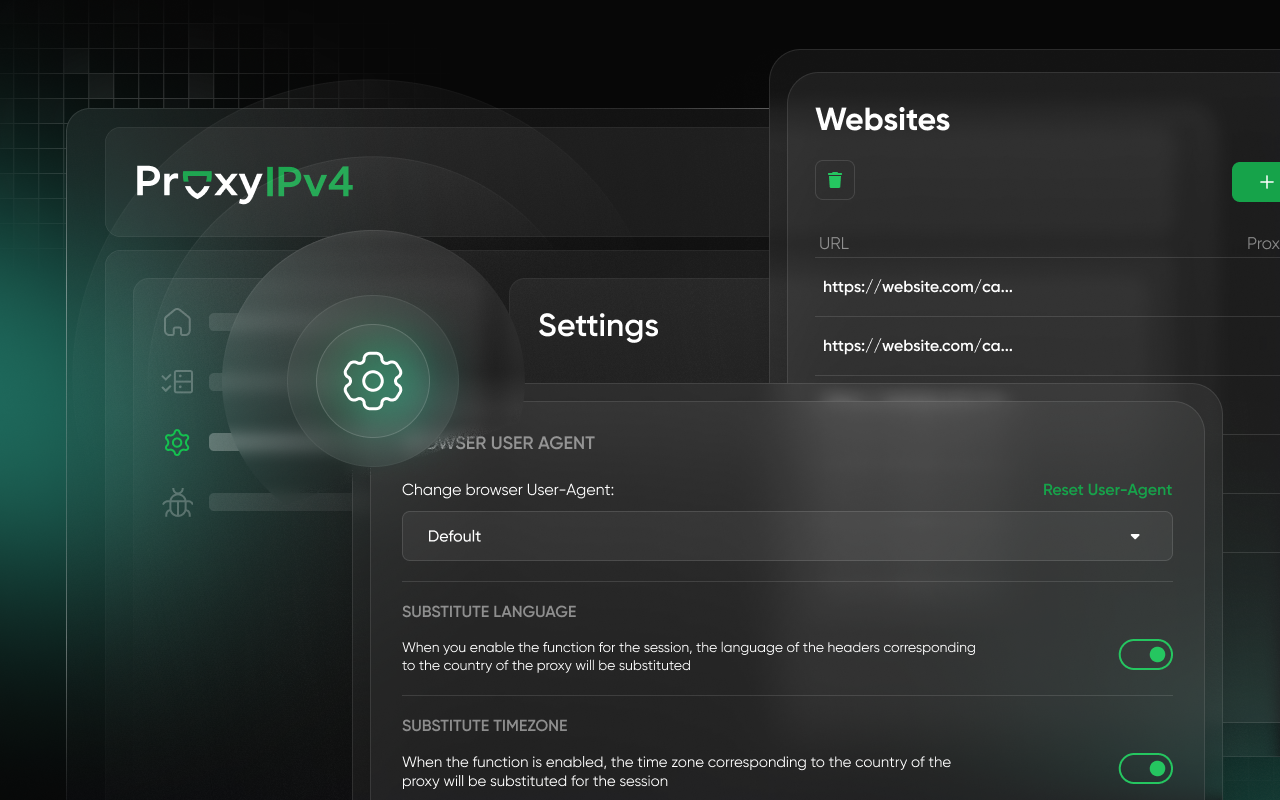Disable the Substitute Language toggle
Screen dimensions: 1280x800
pos(1145,654)
